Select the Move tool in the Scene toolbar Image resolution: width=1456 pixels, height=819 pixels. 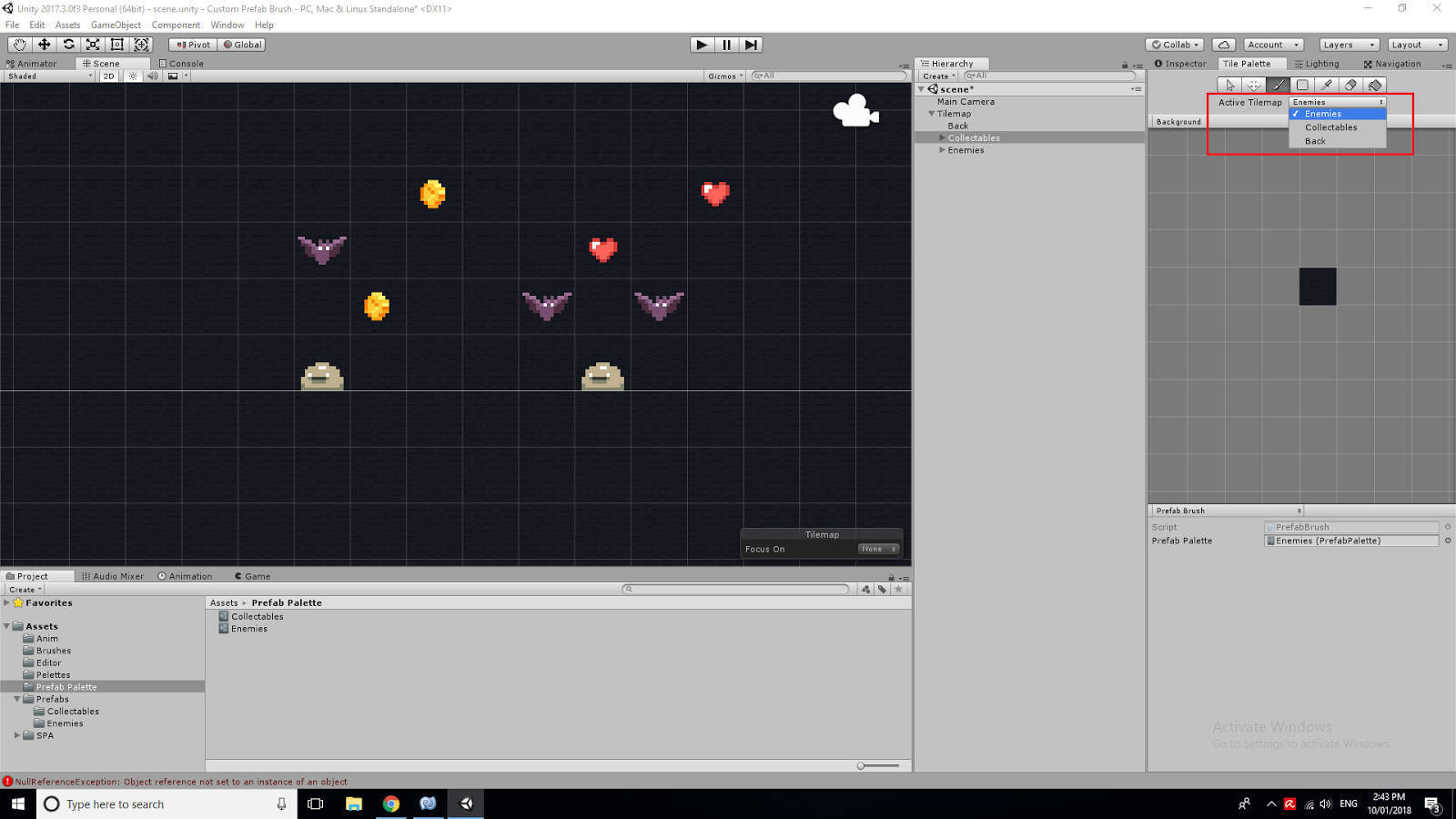tap(44, 45)
